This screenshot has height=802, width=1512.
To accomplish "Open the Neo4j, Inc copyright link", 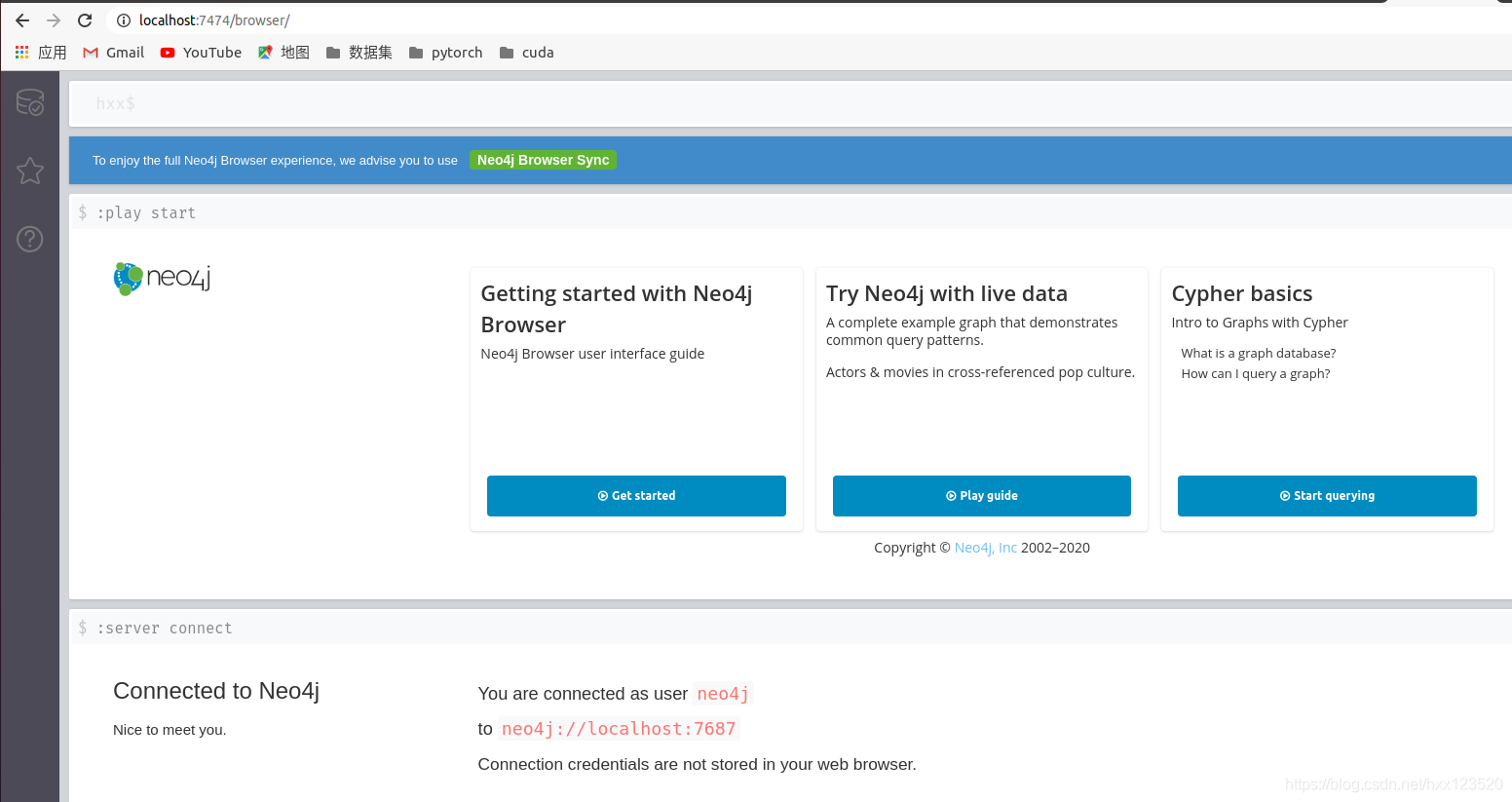I will click(985, 548).
